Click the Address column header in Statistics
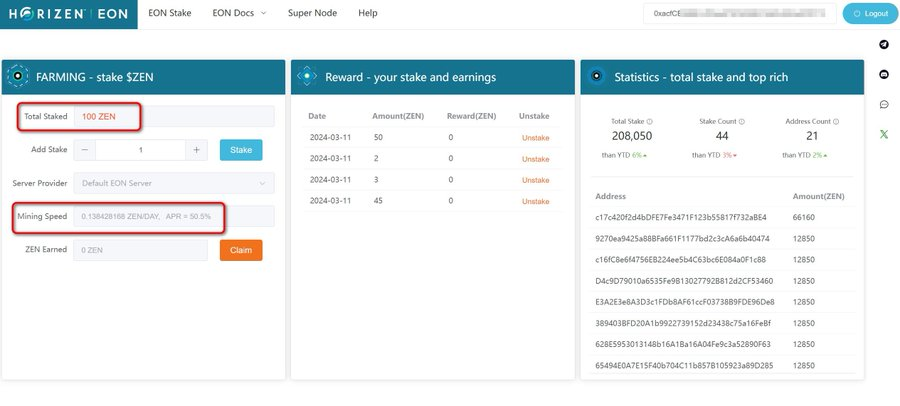 (x=610, y=196)
